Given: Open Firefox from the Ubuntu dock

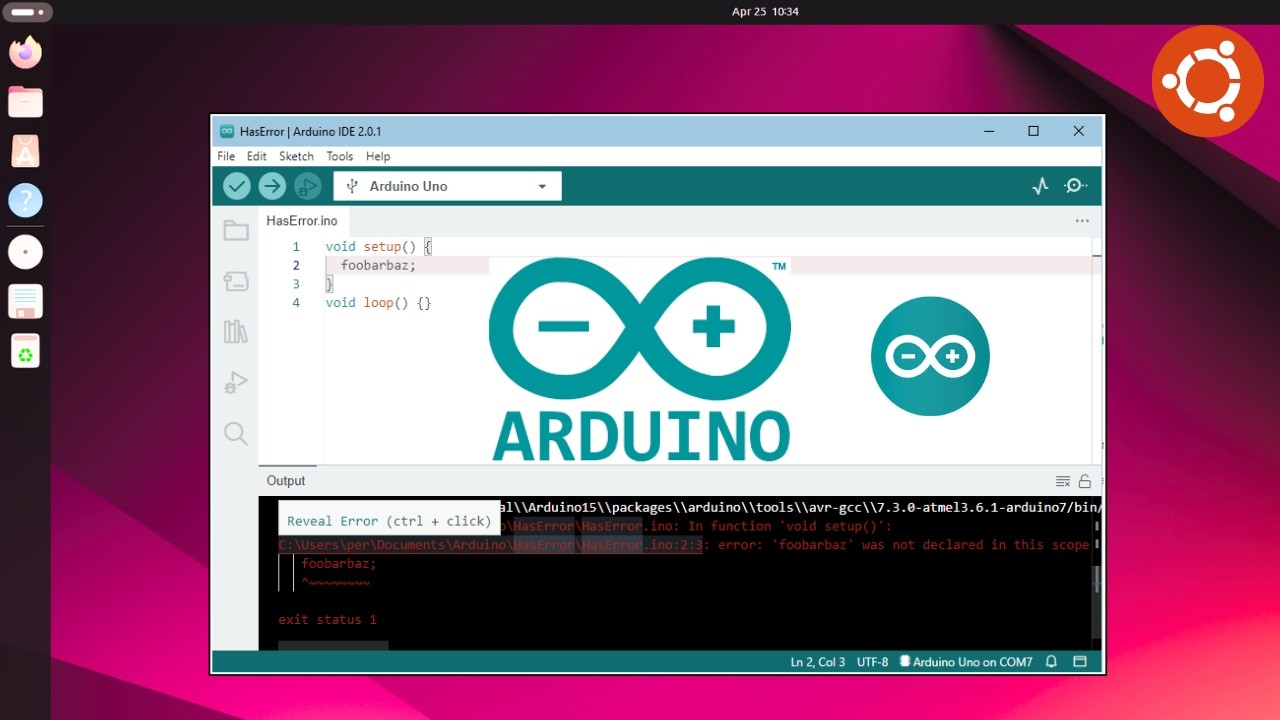Looking at the screenshot, I should [25, 51].
